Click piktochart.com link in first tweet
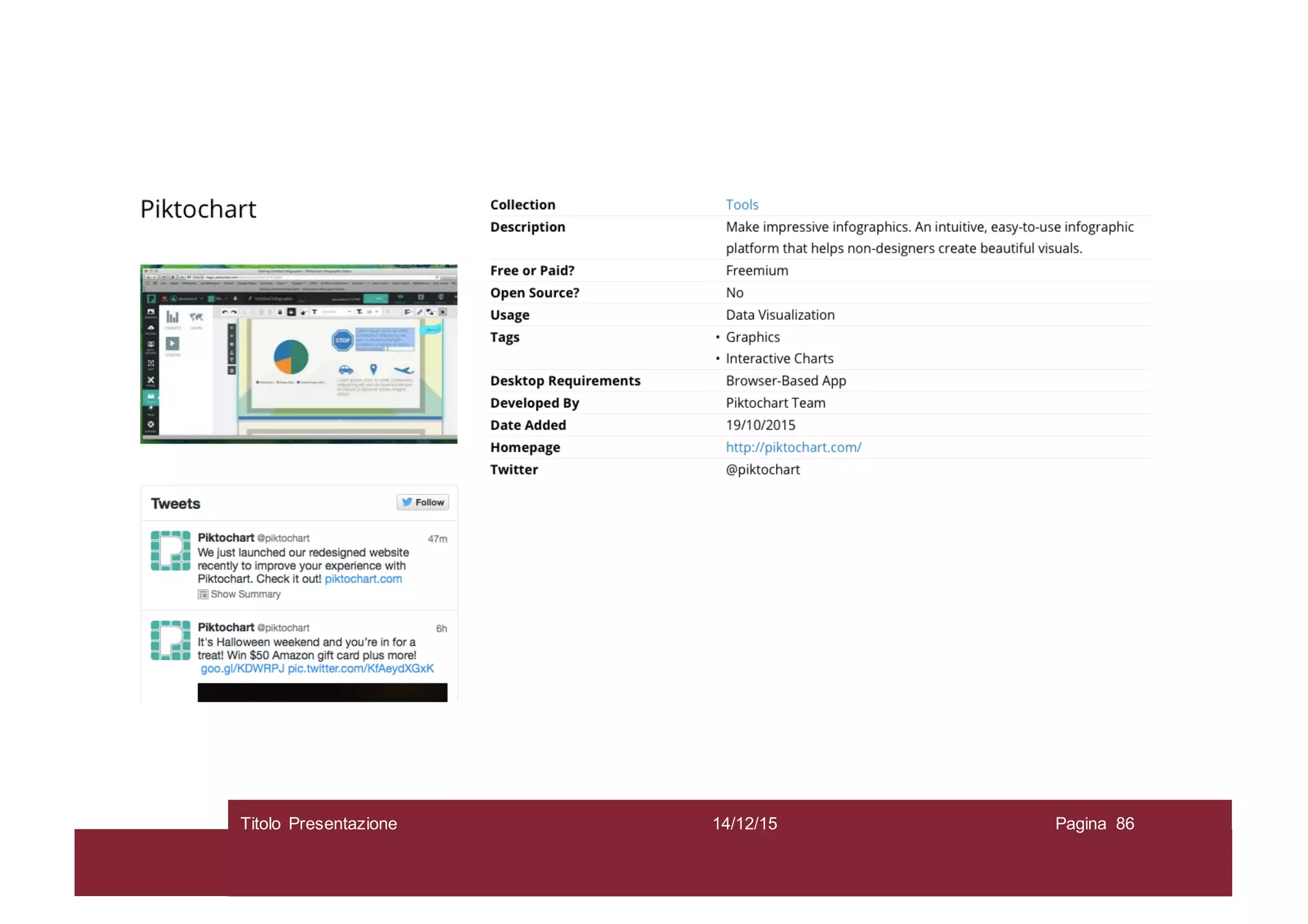Viewport: 1308px width, 924px height. (x=363, y=579)
